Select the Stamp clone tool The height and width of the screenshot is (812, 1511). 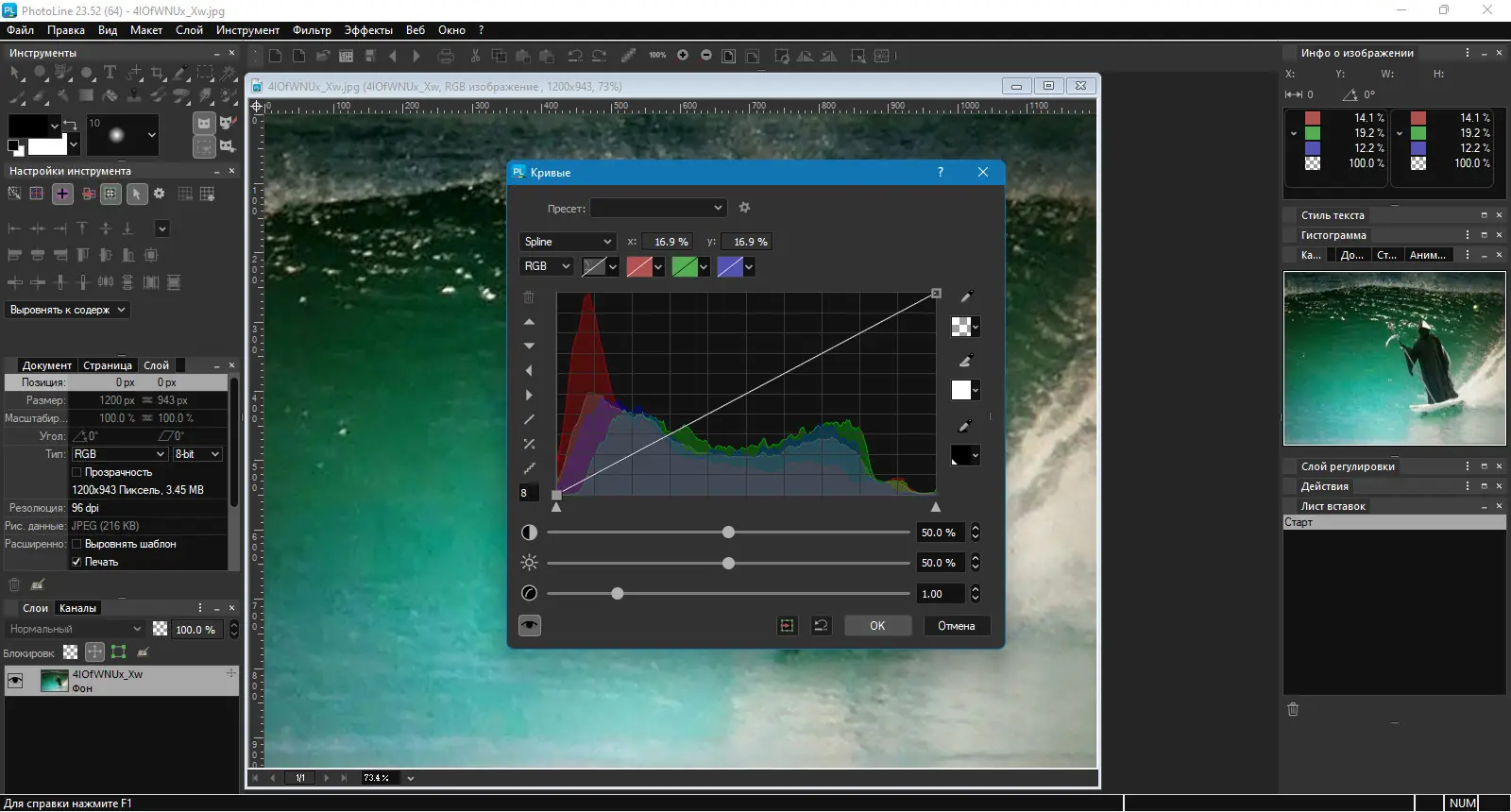(134, 95)
